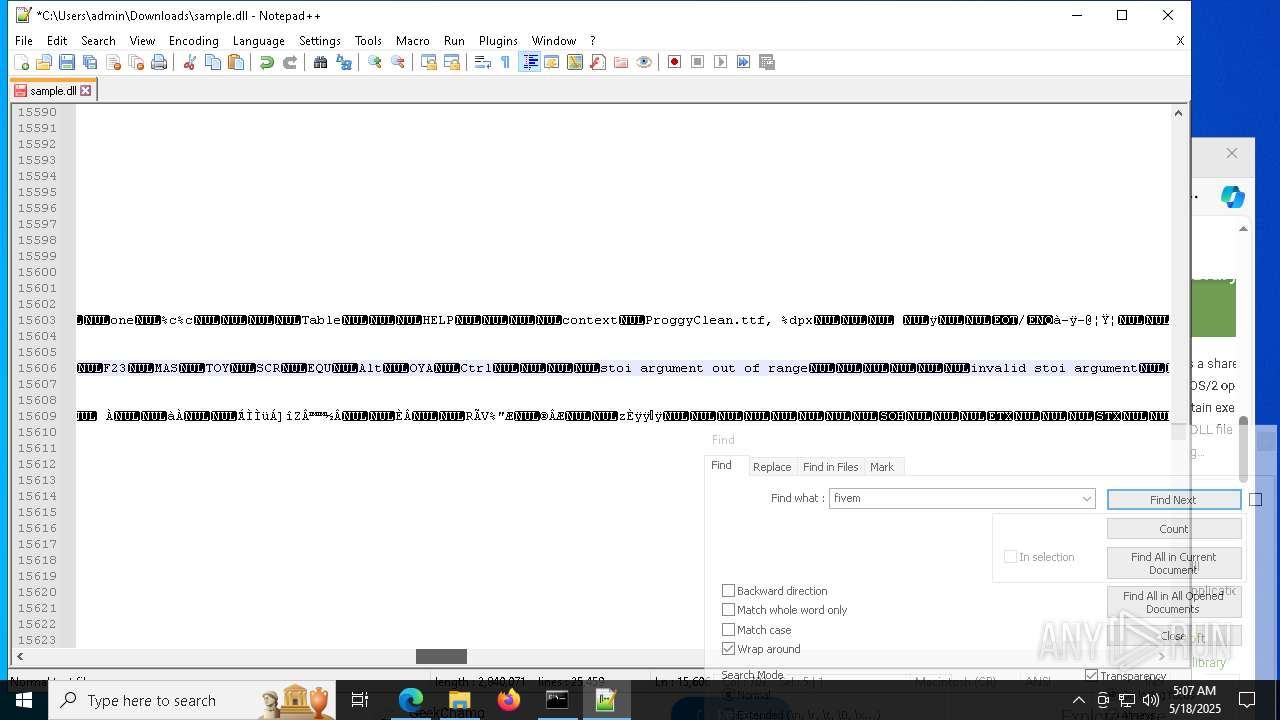Close the sample.dll tab with its X
Screen dimensions: 1280x720
click(86, 90)
